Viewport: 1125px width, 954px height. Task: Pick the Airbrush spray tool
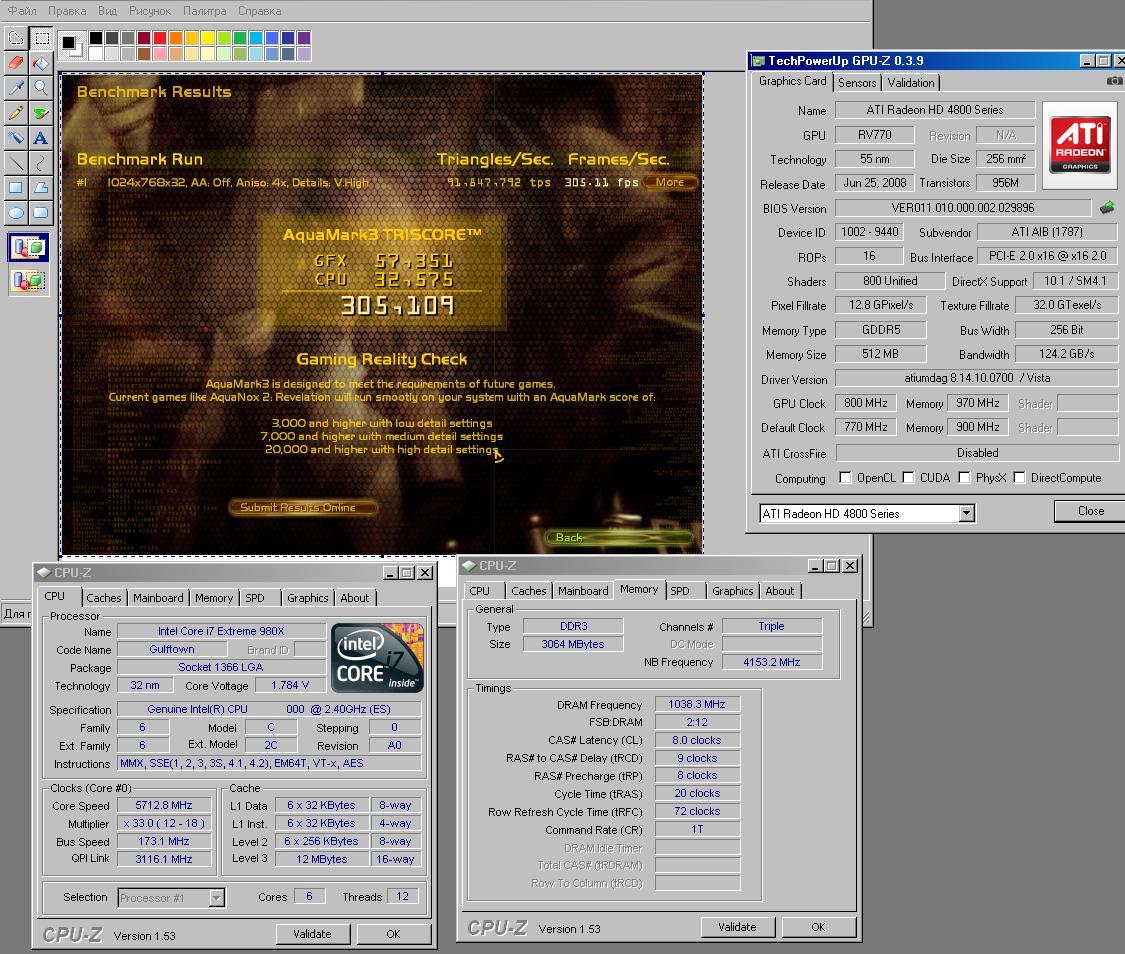[x=16, y=138]
